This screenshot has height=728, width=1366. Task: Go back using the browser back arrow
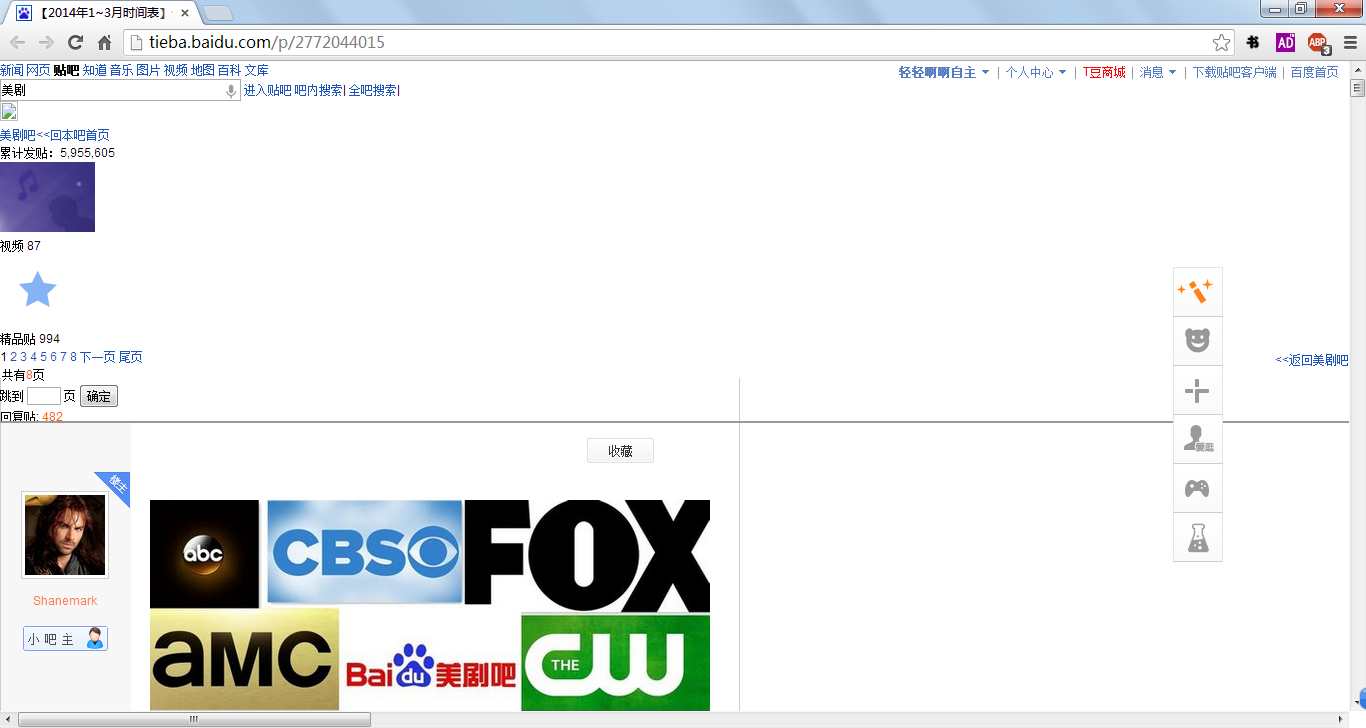(17, 42)
